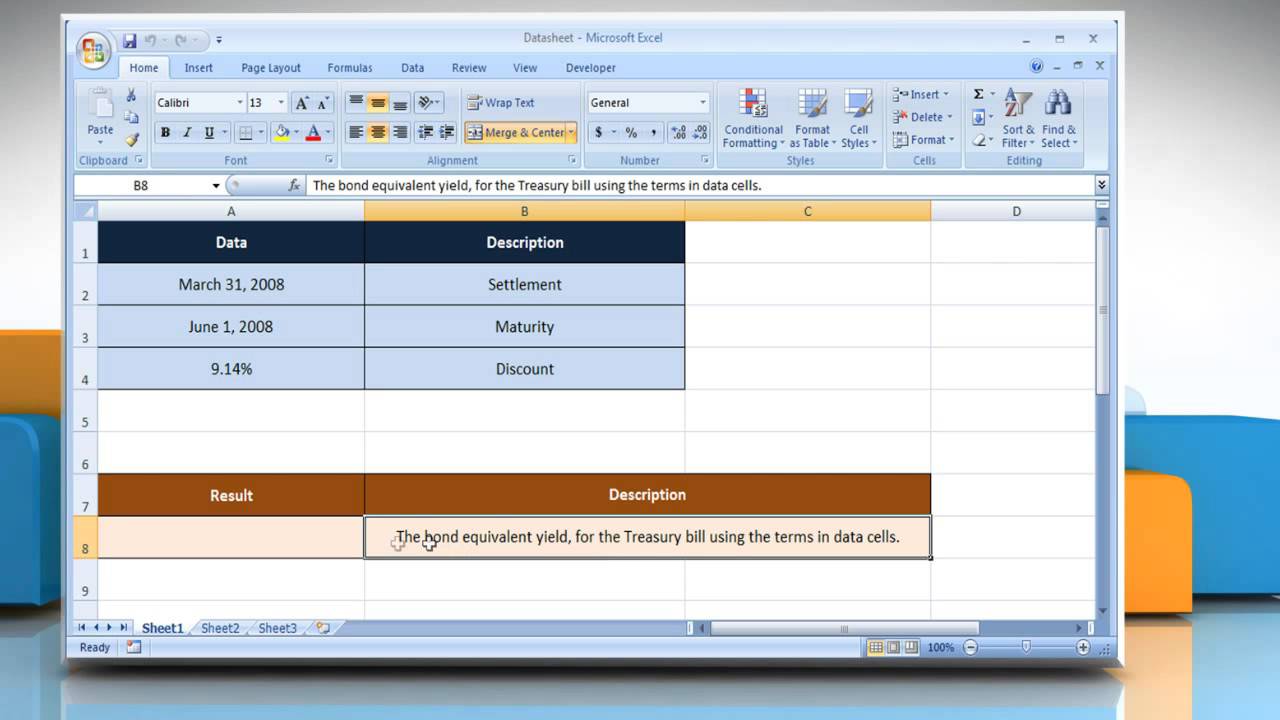Click the Copy icon in Clipboard group
Viewport: 1280px width, 720px height.
[x=131, y=117]
